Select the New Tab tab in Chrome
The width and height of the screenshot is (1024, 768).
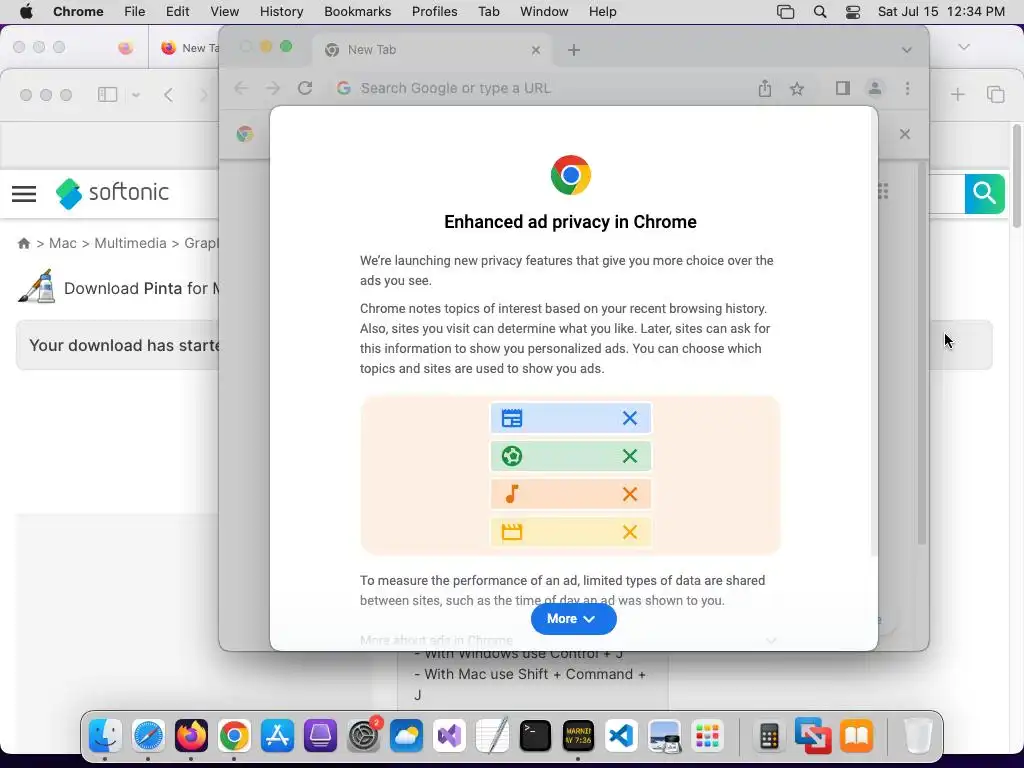pyautogui.click(x=431, y=50)
